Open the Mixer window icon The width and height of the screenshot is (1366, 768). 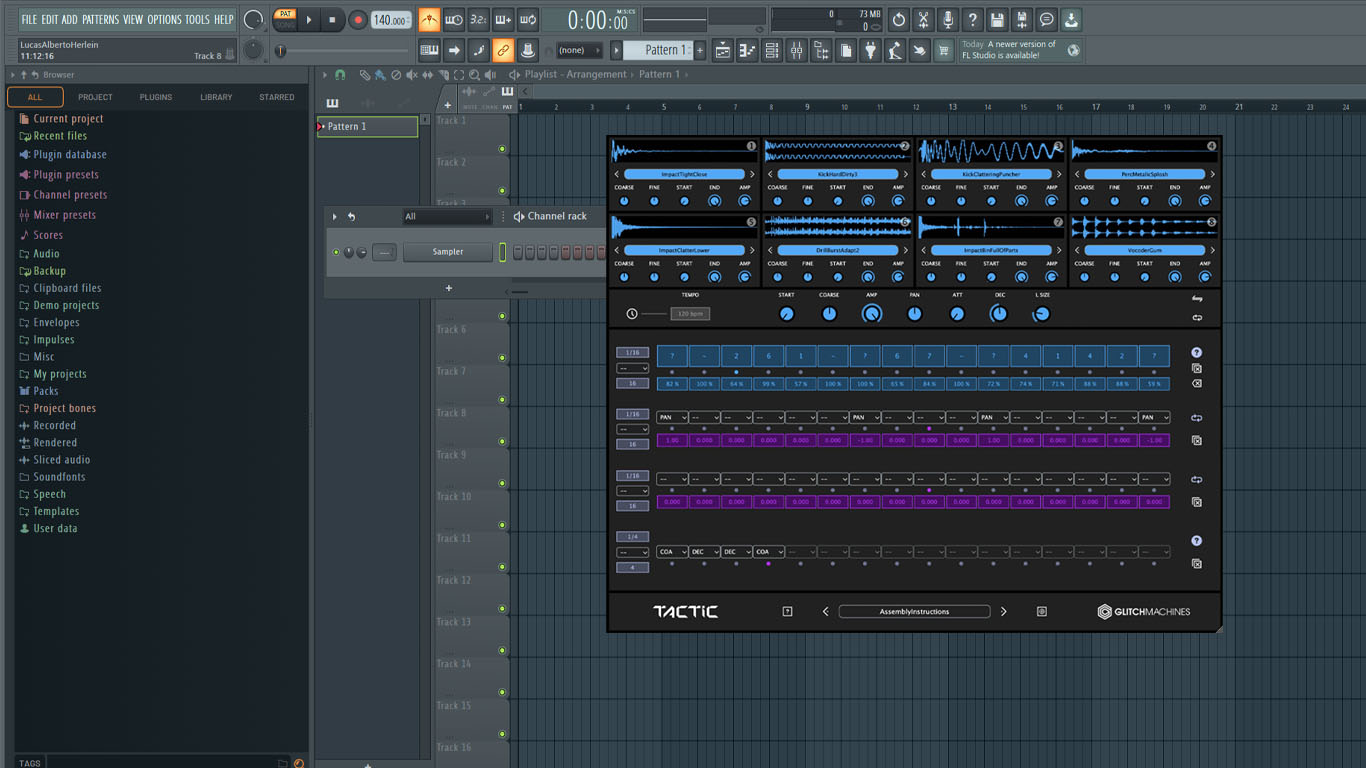coord(796,50)
